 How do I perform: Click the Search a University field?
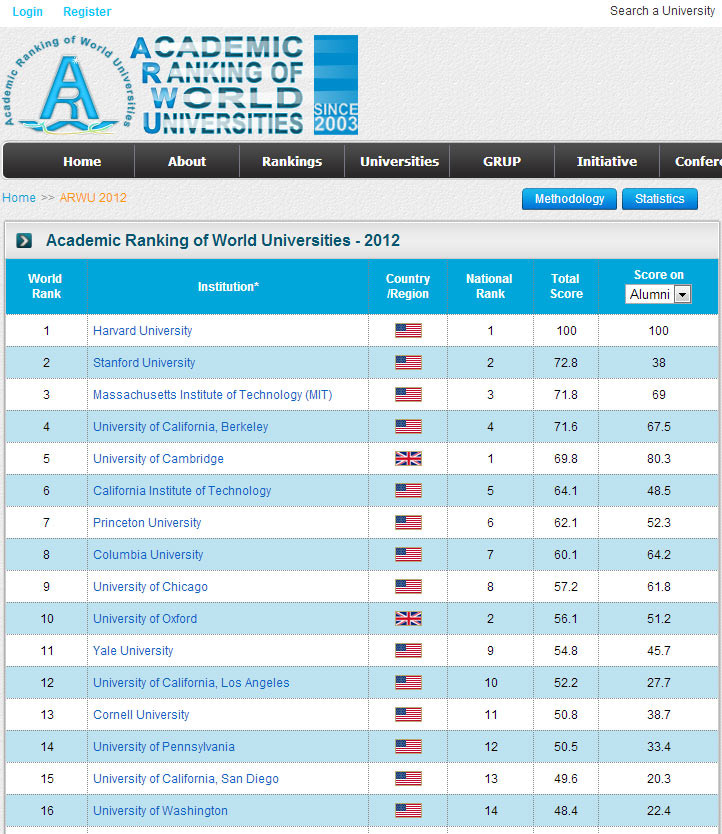pos(662,11)
